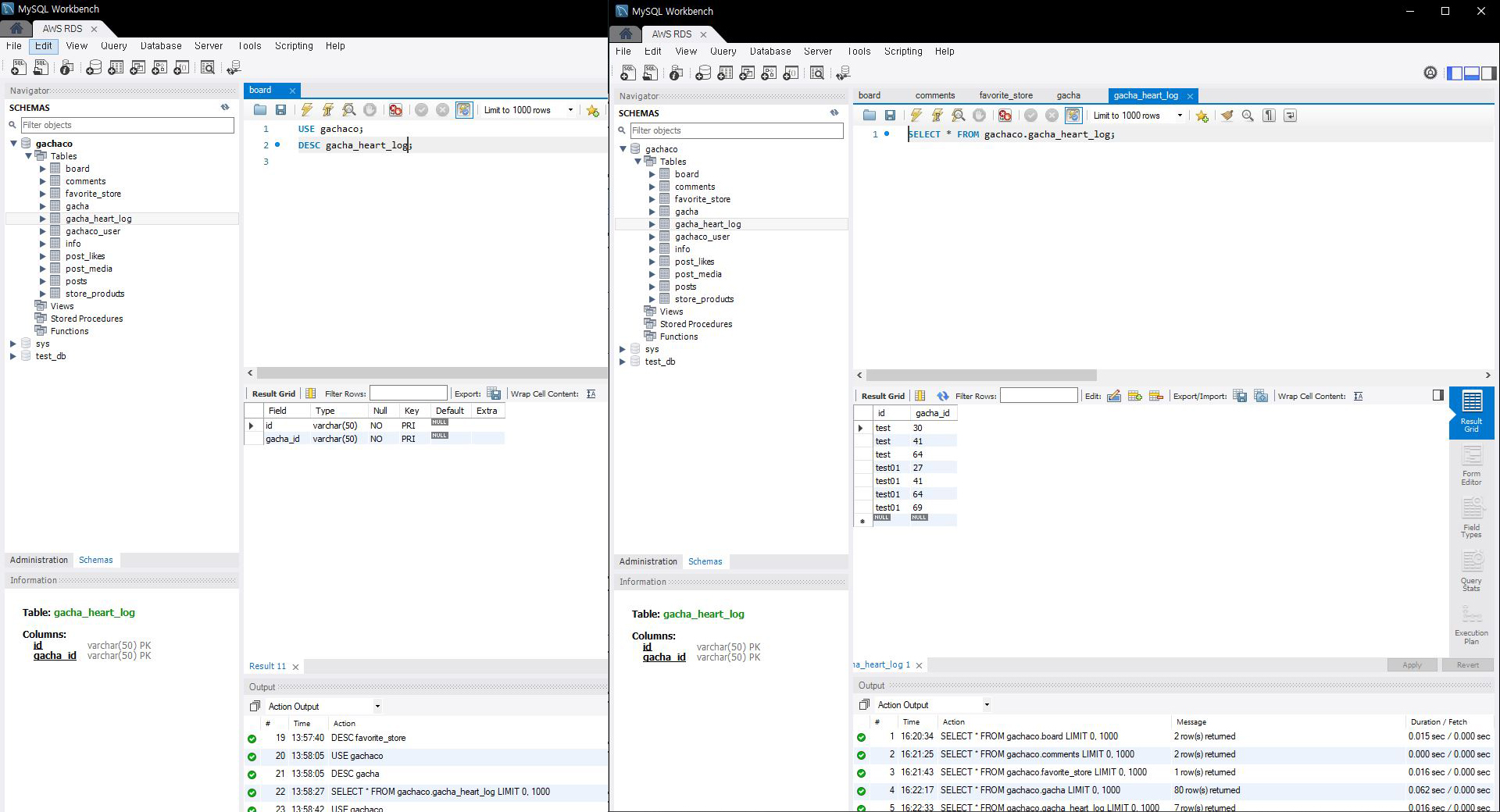The height and width of the screenshot is (812, 1500).
Task: Click the Filter objects field in the right navigator
Action: pyautogui.click(x=737, y=130)
